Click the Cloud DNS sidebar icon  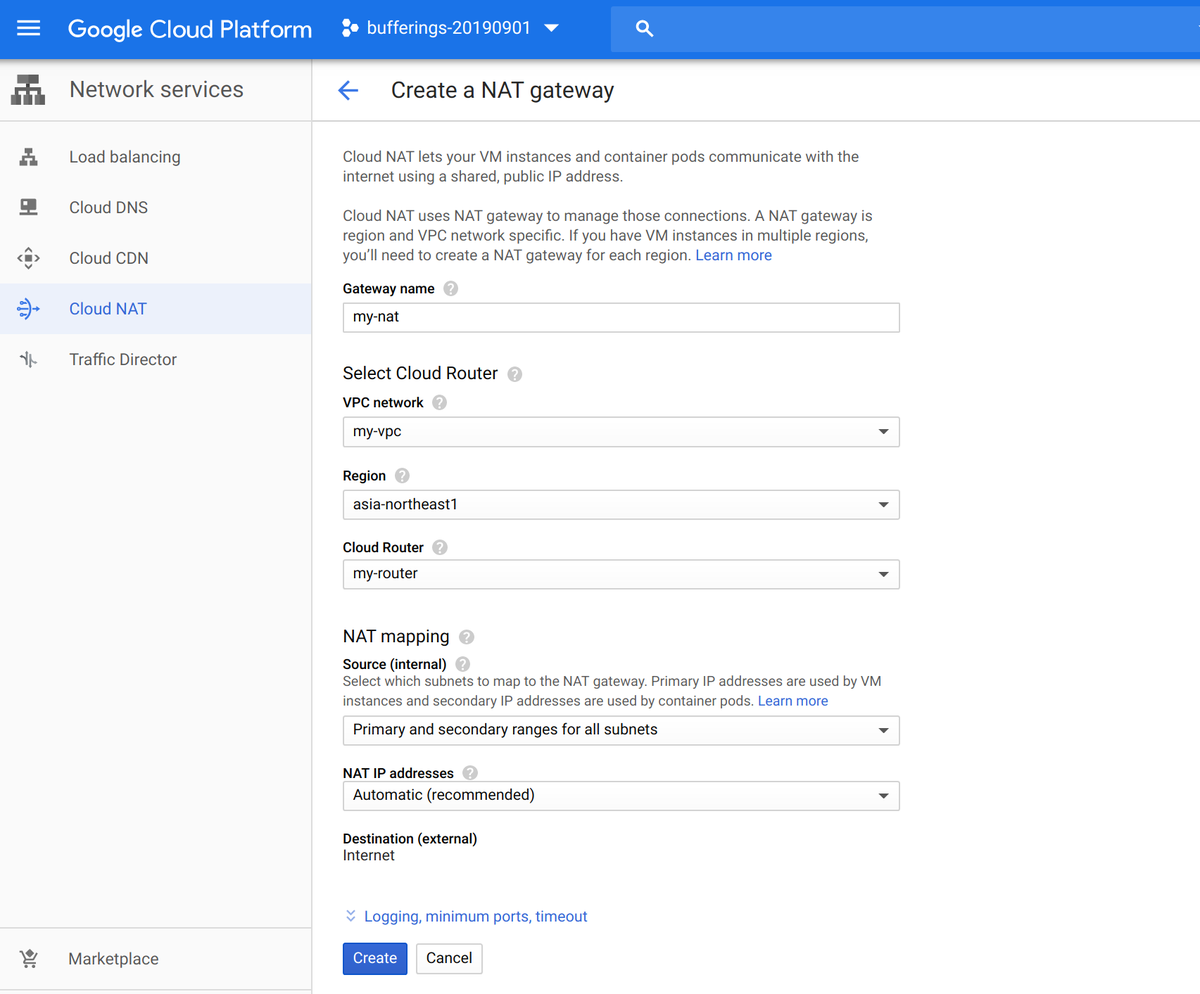tap(28, 207)
